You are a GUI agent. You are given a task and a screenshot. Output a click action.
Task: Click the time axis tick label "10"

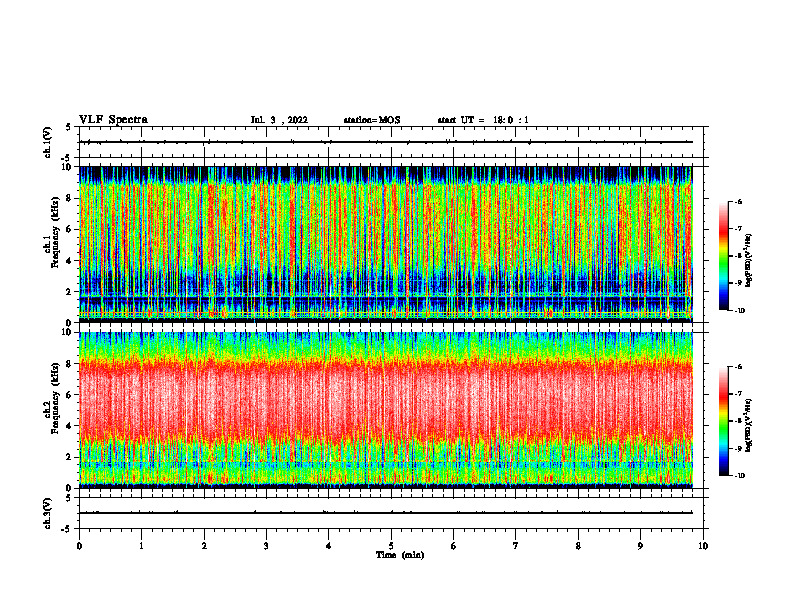tap(703, 546)
